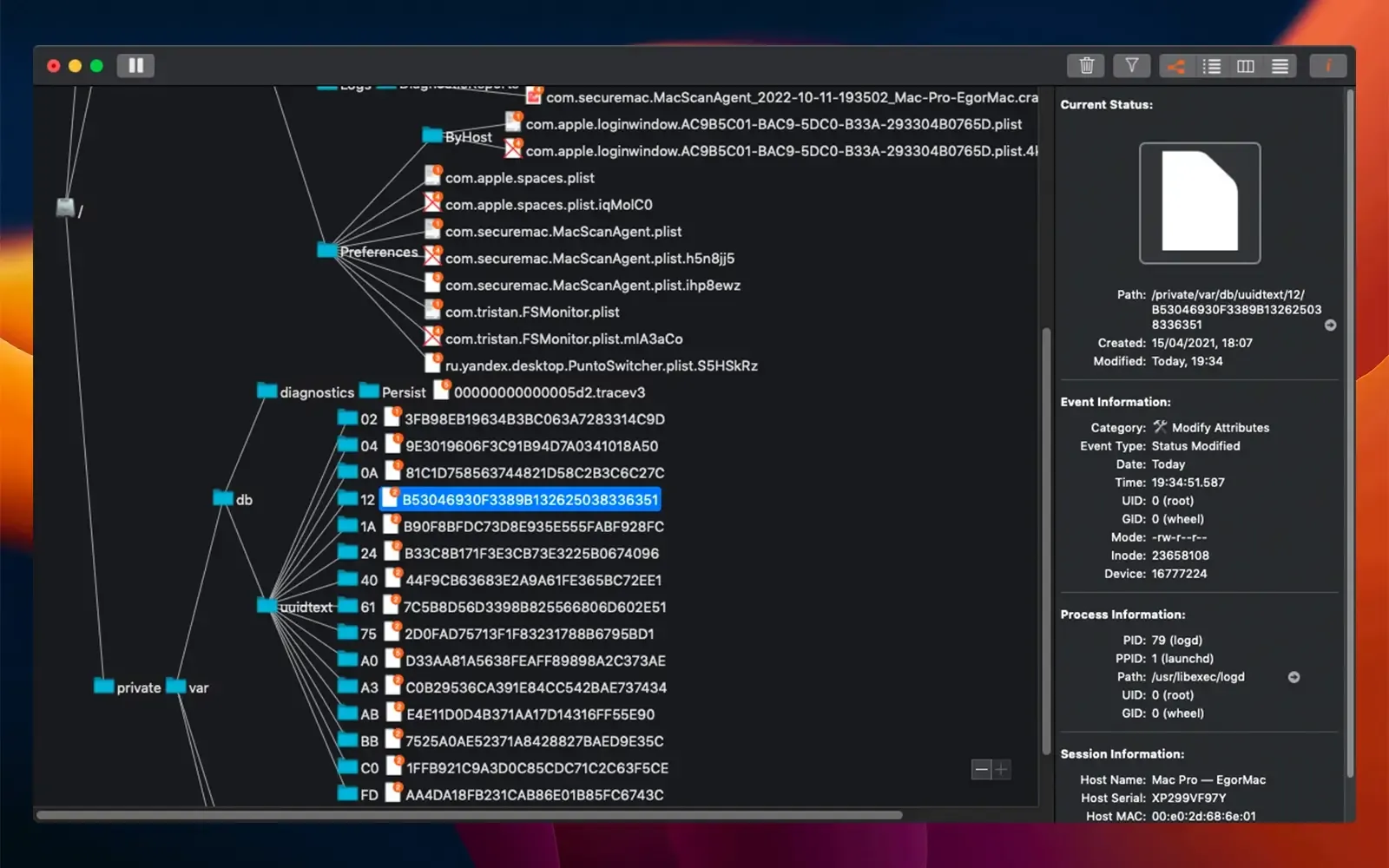The height and width of the screenshot is (868, 1389).
Task: Expand the uuidtext folder node
Action: (x=267, y=606)
